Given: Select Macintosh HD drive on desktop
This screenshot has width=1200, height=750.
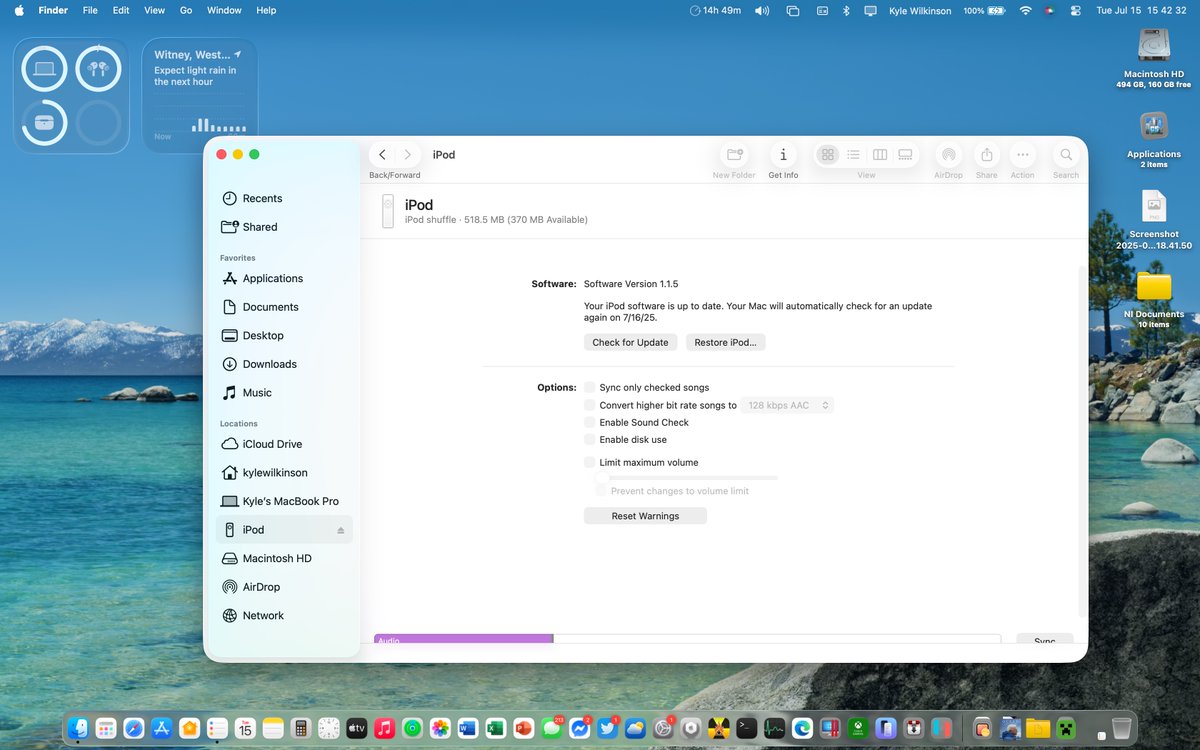Looking at the screenshot, I should click(1154, 58).
